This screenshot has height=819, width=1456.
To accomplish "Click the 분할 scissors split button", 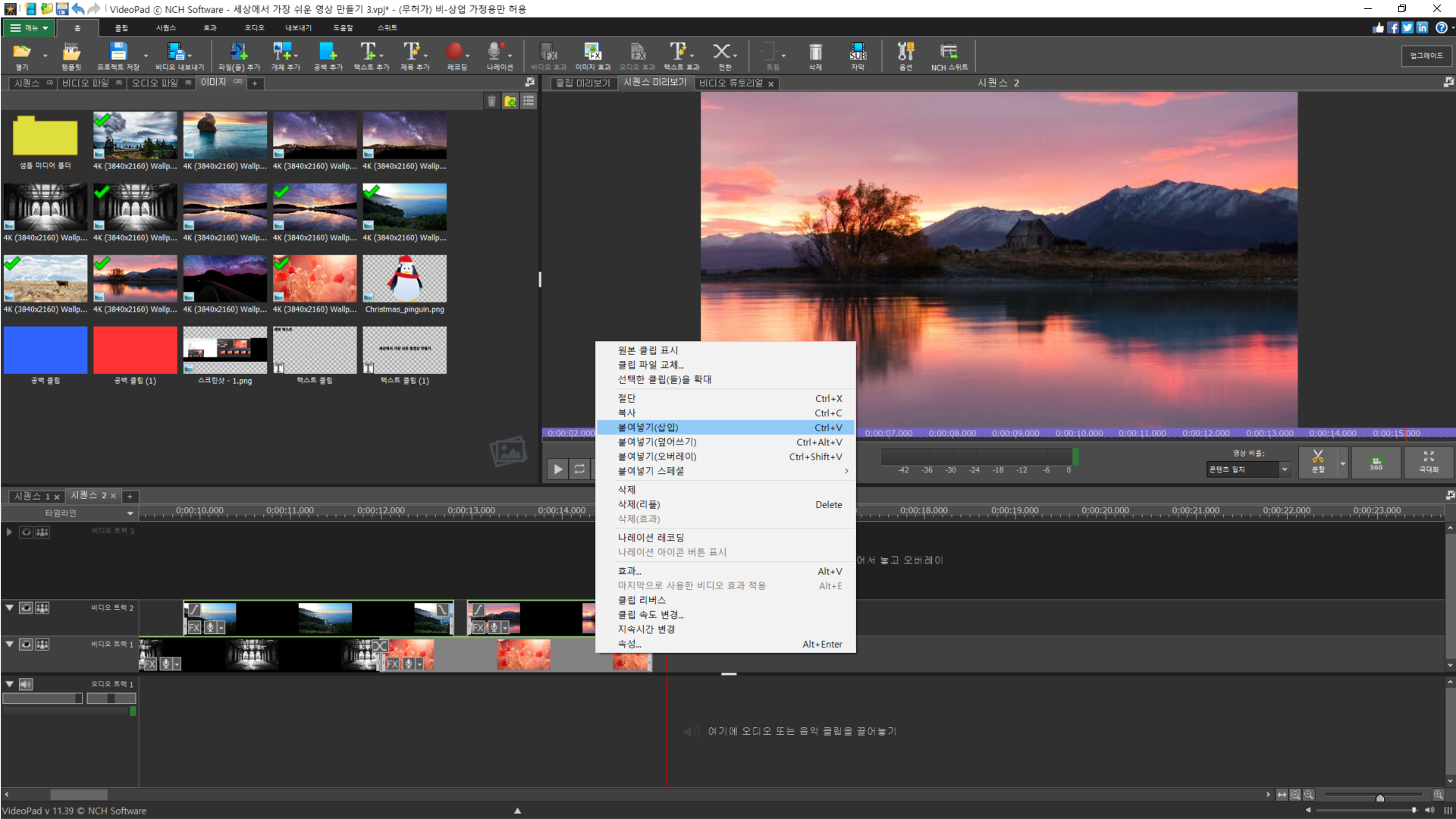I will click(1318, 460).
